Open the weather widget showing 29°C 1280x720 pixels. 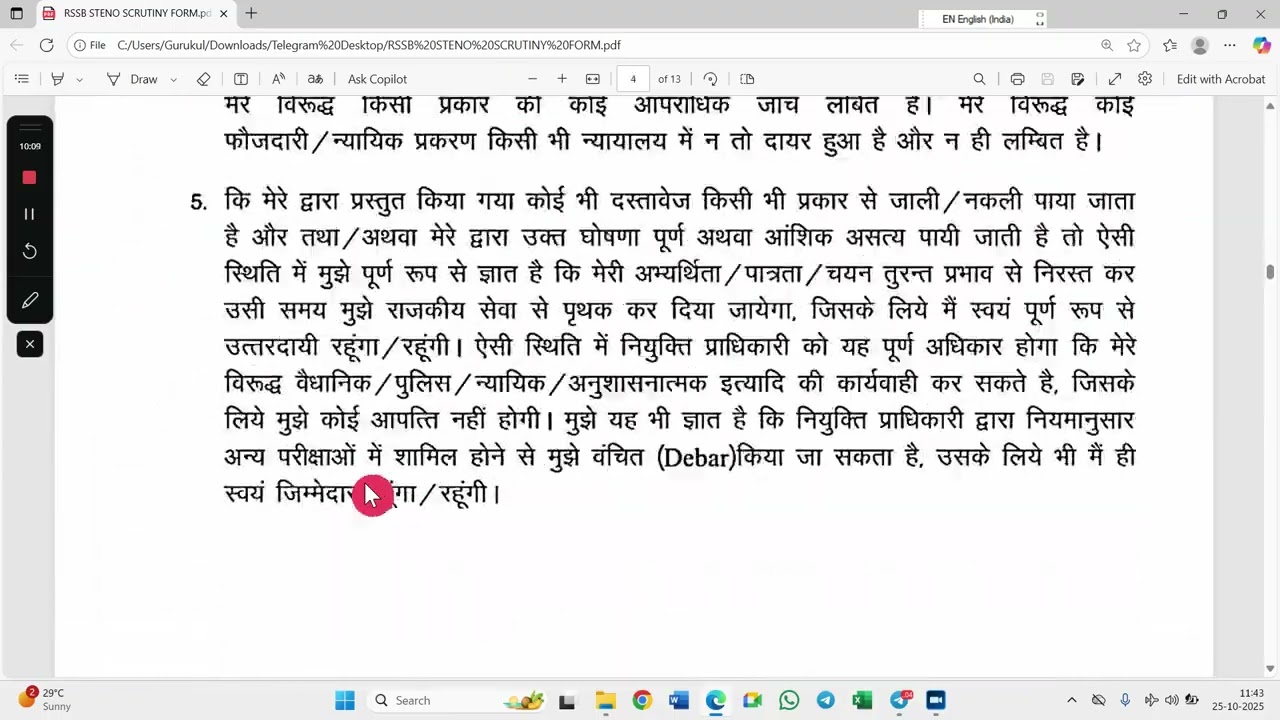[45, 699]
